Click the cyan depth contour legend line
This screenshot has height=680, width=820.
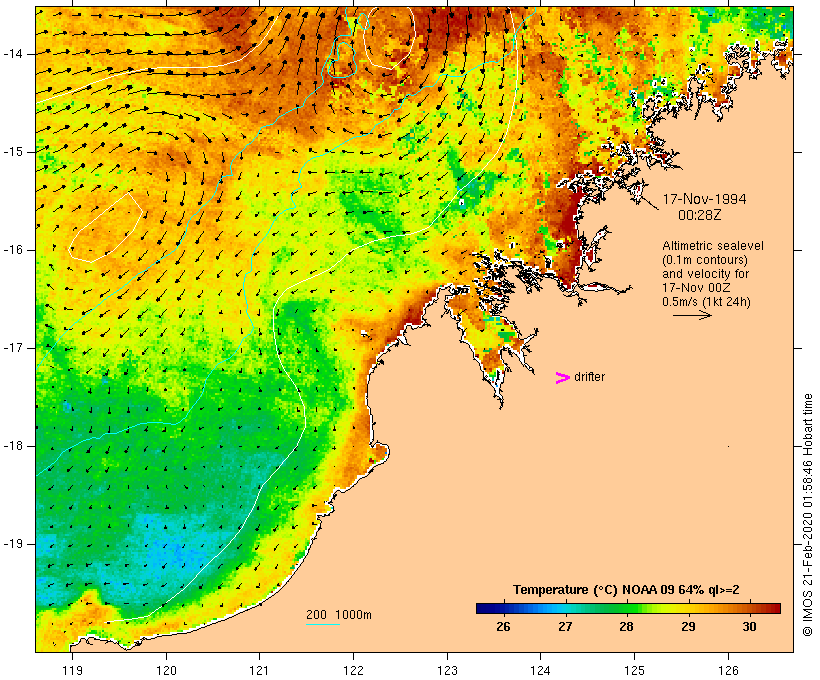click(x=323, y=625)
